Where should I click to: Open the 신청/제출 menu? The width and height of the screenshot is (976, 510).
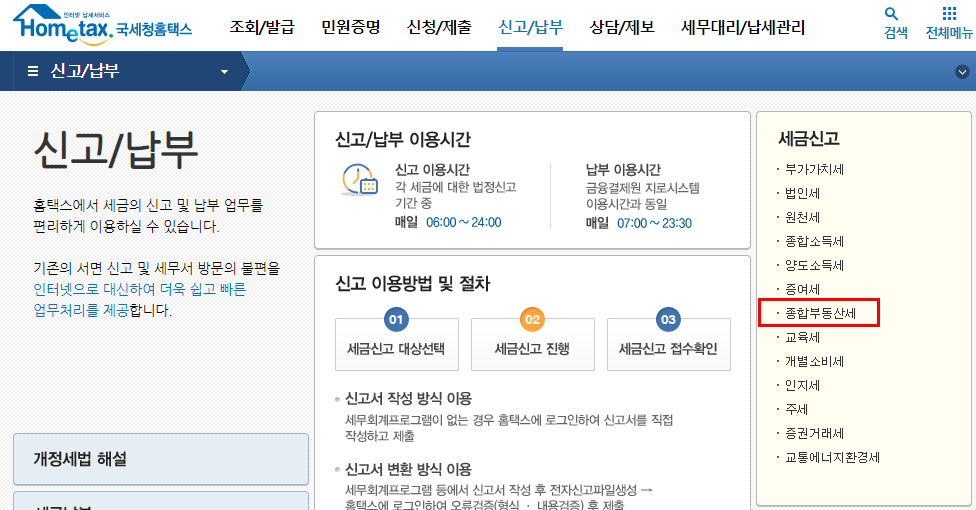(x=439, y=27)
